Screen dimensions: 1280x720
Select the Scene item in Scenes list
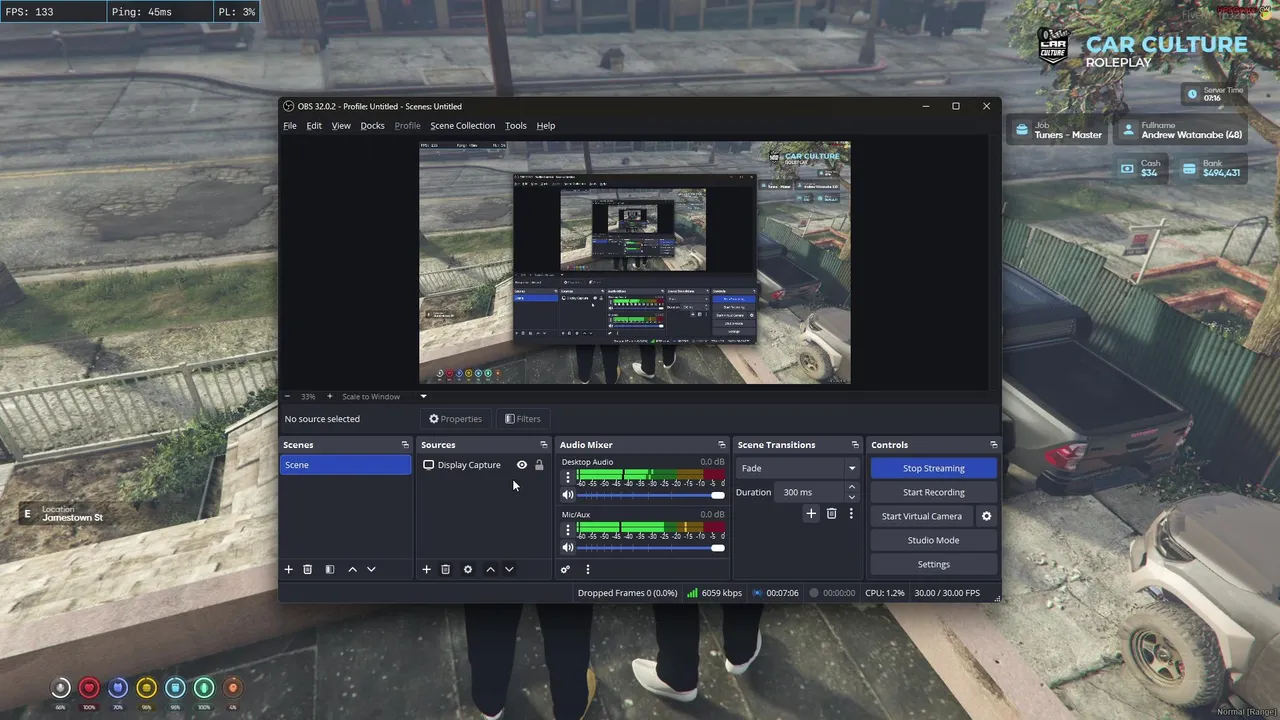coord(345,465)
